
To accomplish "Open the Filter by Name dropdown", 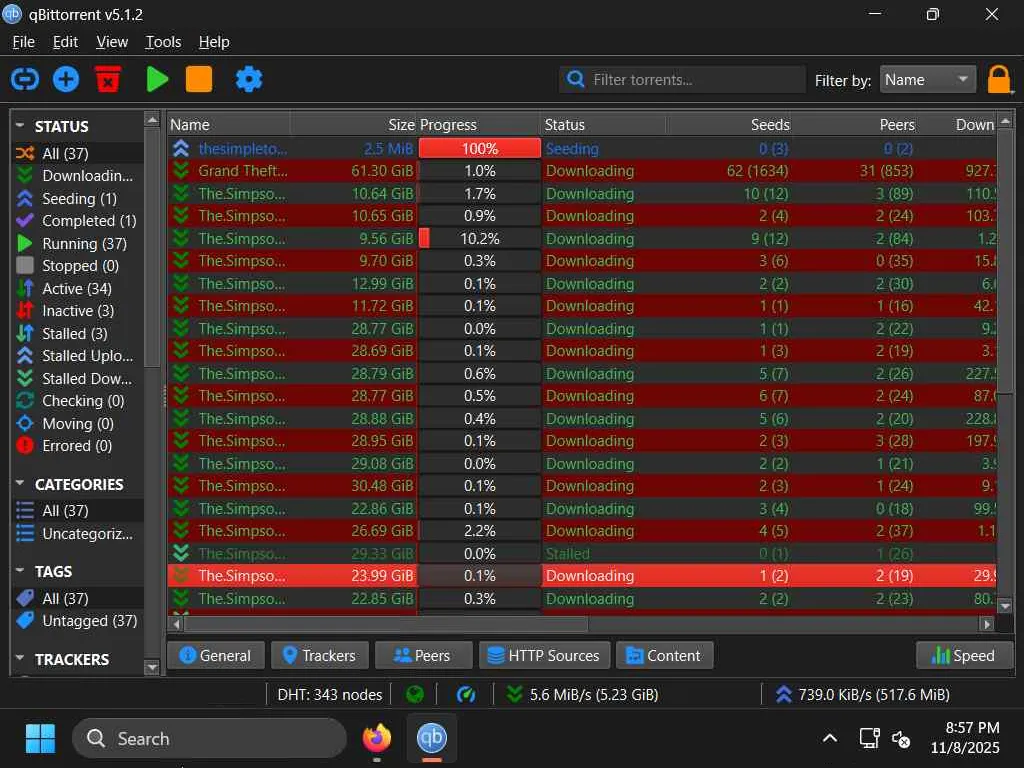I will pos(927,80).
